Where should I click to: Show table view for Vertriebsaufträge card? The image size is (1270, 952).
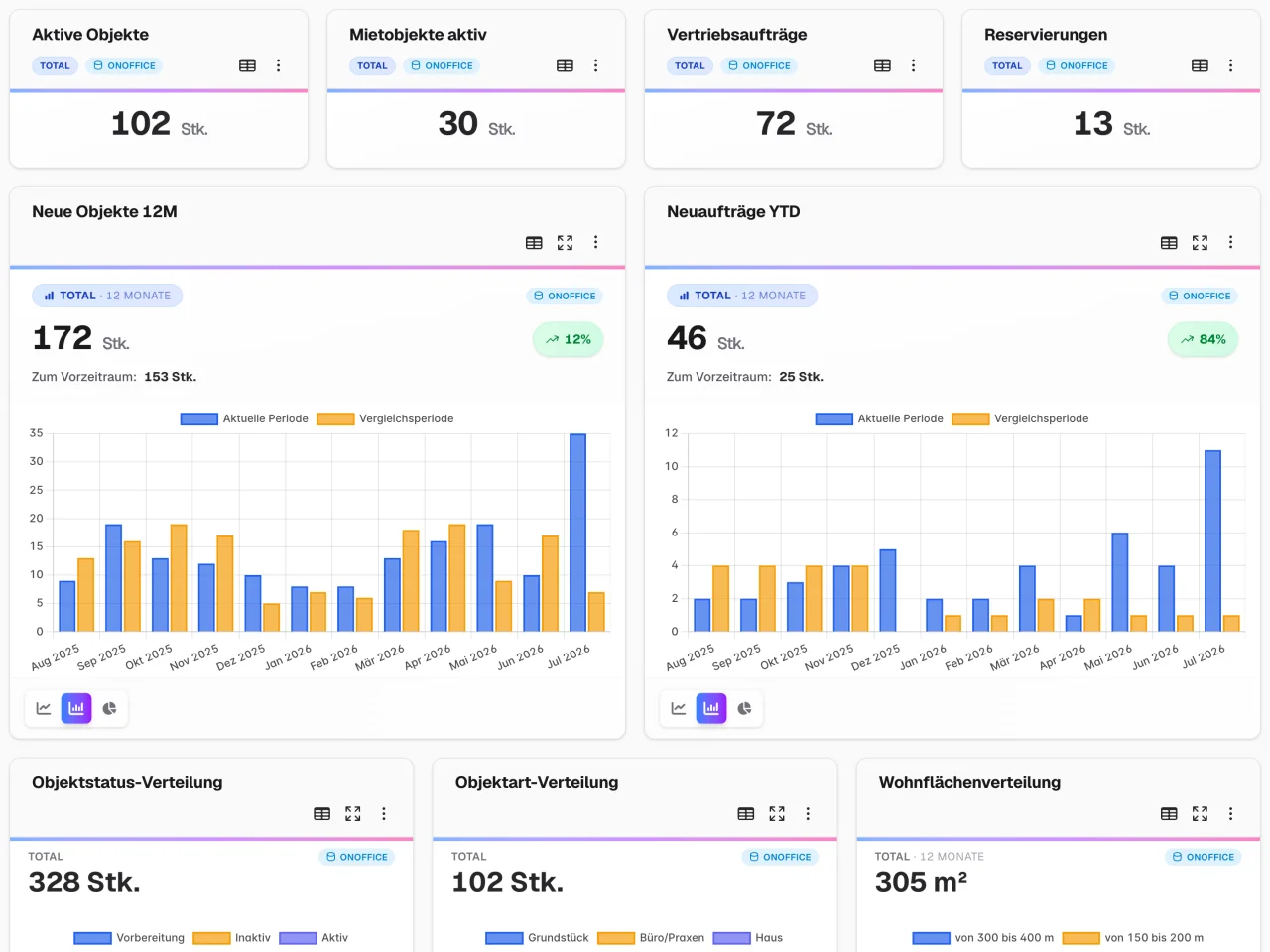pyautogui.click(x=882, y=65)
